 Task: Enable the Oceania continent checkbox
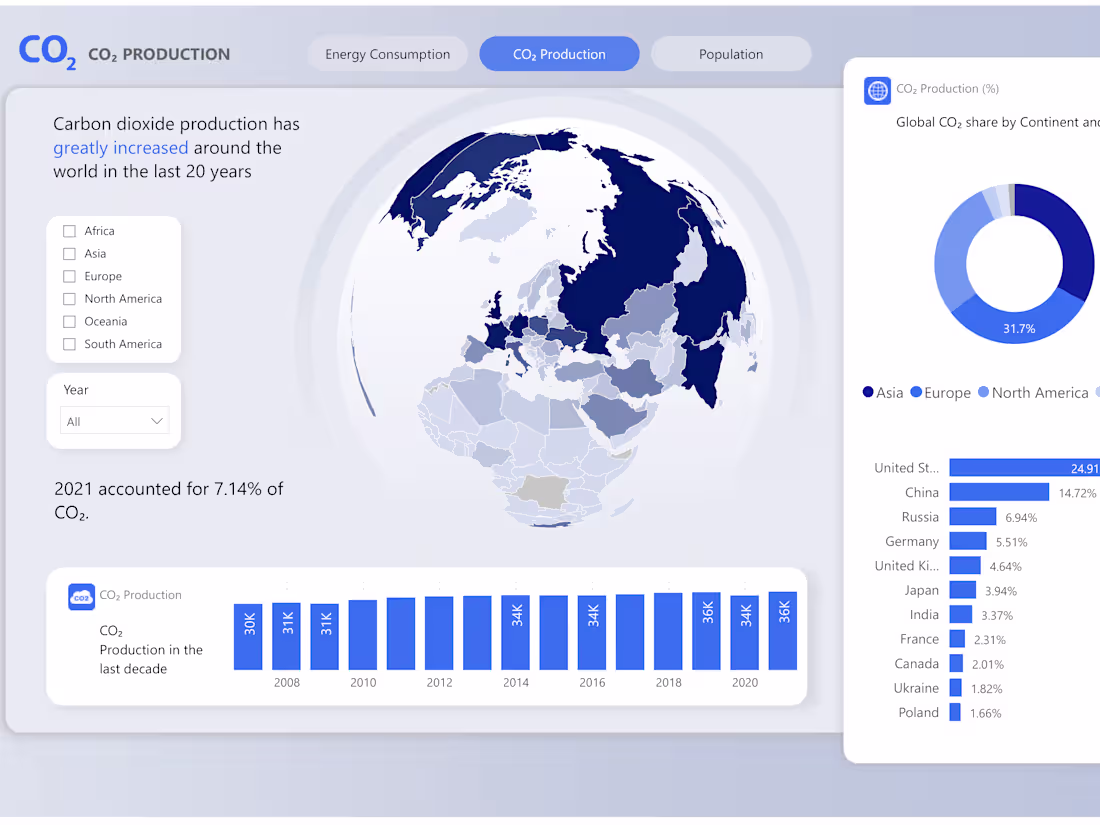point(69,321)
